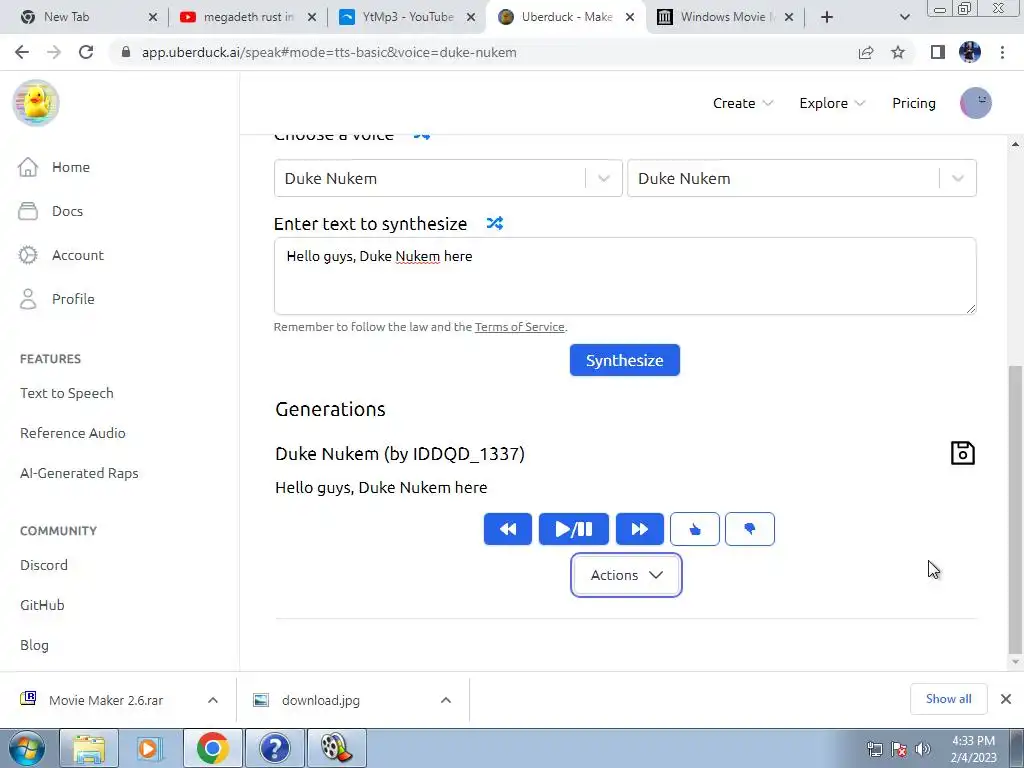Fast-forward the generated audio

tap(639, 529)
